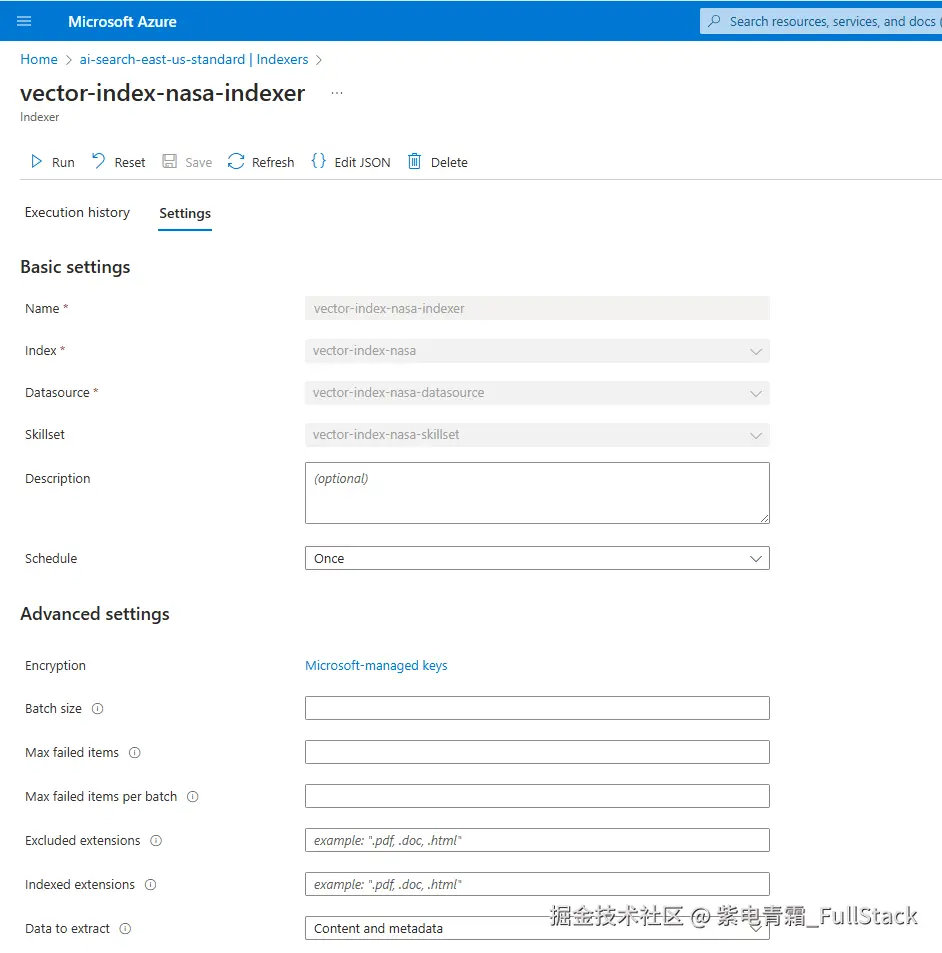This screenshot has width=942, height=953.
Task: Click the Refresh circular arrows icon
Action: click(236, 161)
